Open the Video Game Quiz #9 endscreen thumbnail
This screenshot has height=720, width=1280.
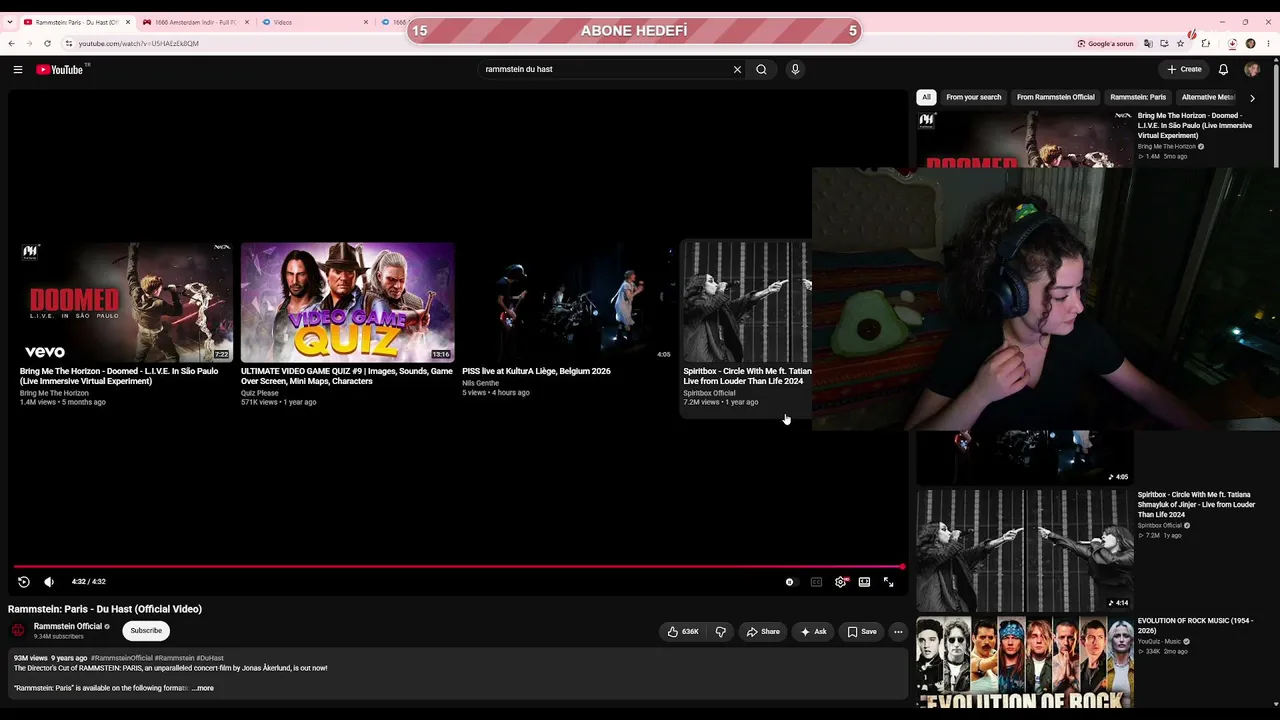point(348,302)
